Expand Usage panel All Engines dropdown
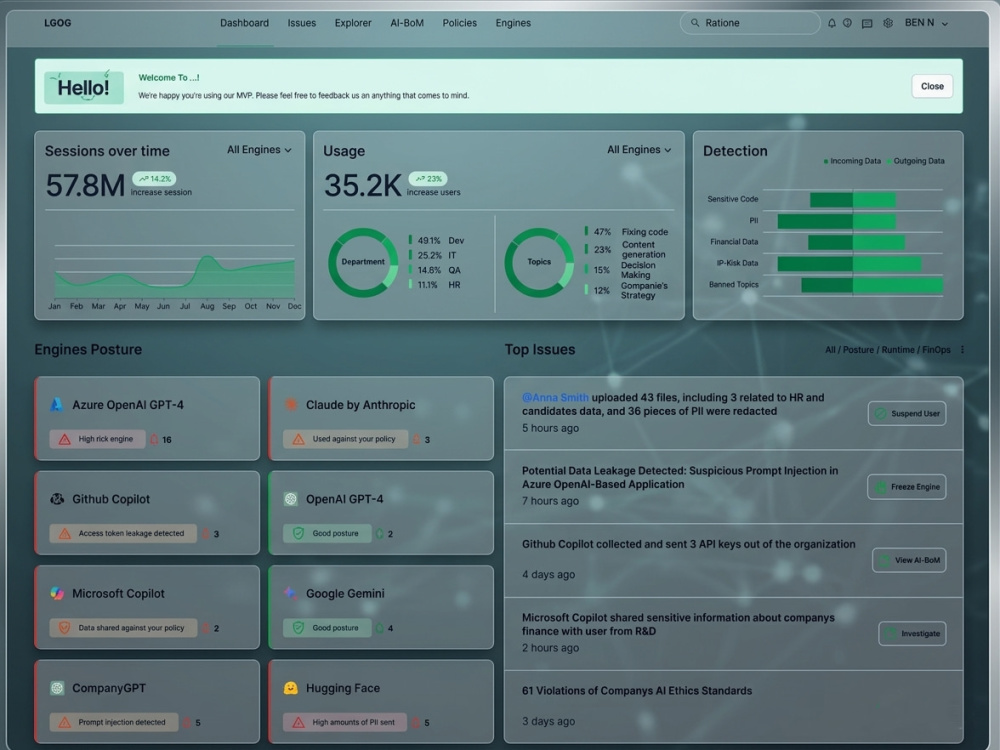This screenshot has height=750, width=1000. 639,150
